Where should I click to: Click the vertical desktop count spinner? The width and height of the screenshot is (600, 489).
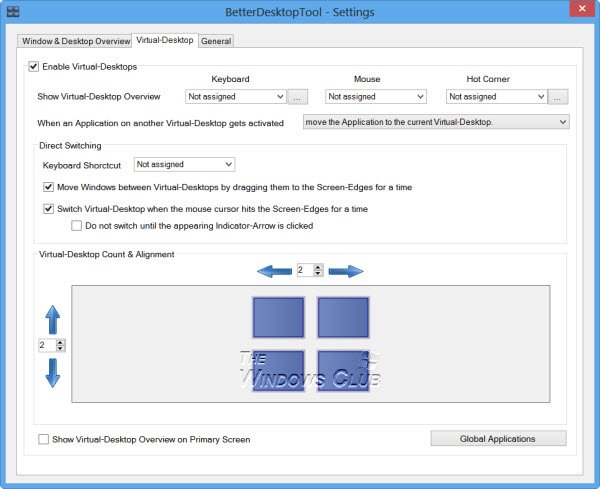click(60, 346)
